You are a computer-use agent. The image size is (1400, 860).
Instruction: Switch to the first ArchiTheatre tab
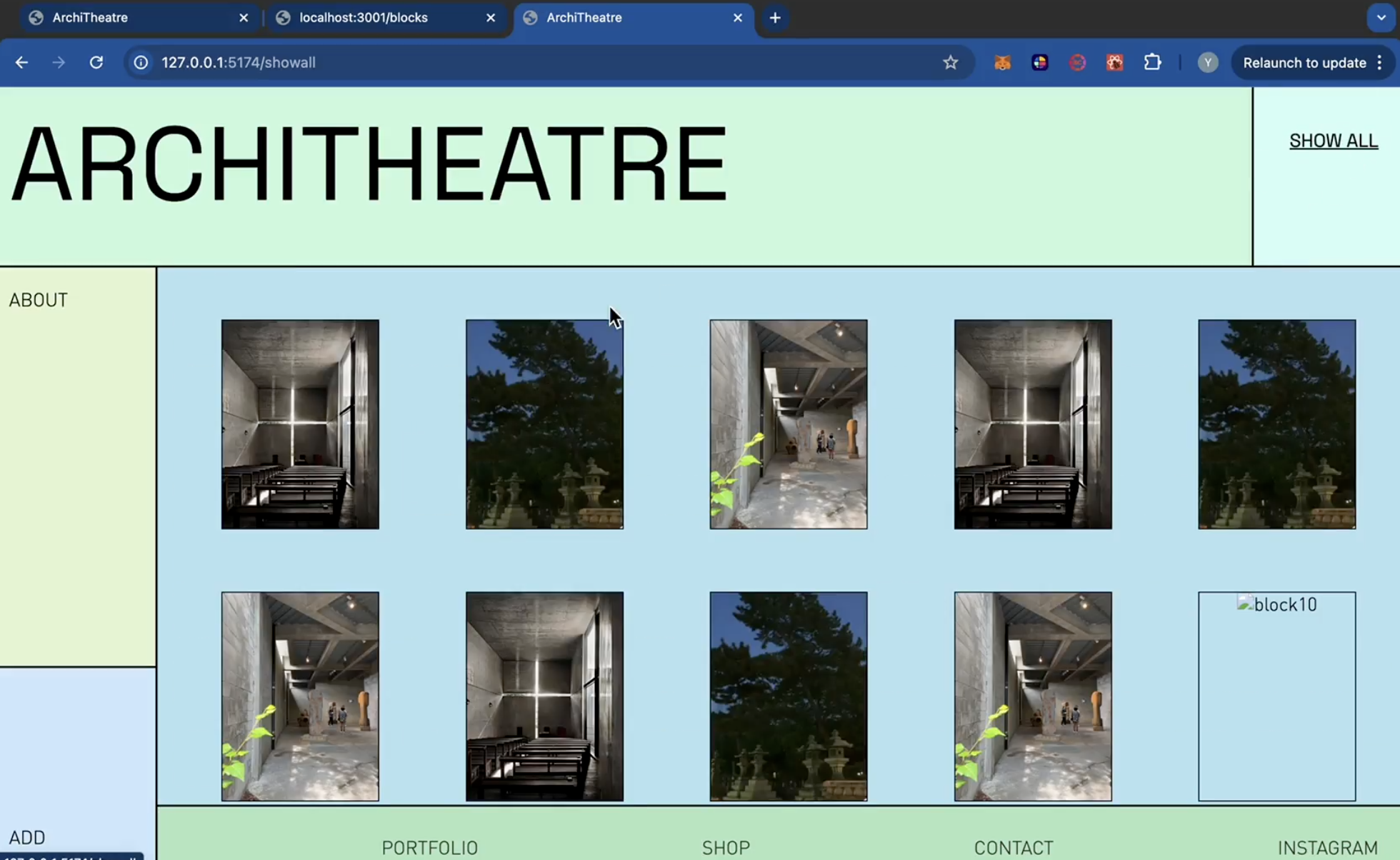coord(141,18)
